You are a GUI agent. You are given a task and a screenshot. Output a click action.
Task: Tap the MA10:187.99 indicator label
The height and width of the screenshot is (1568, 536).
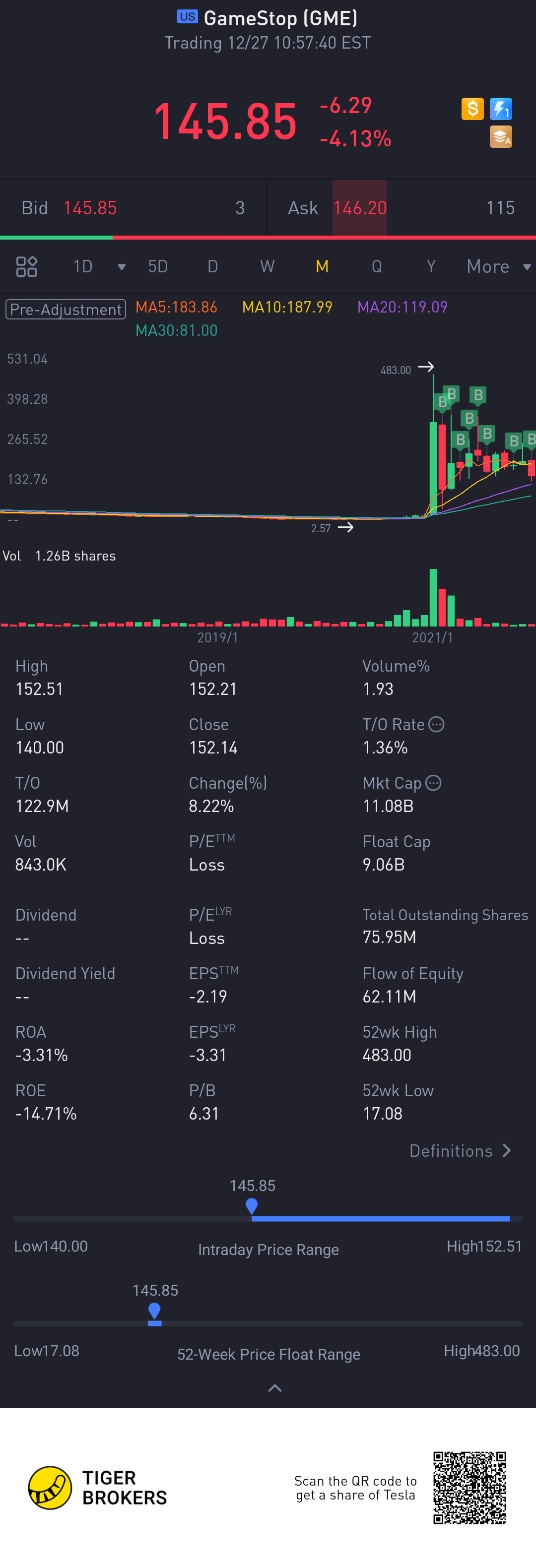(x=287, y=307)
